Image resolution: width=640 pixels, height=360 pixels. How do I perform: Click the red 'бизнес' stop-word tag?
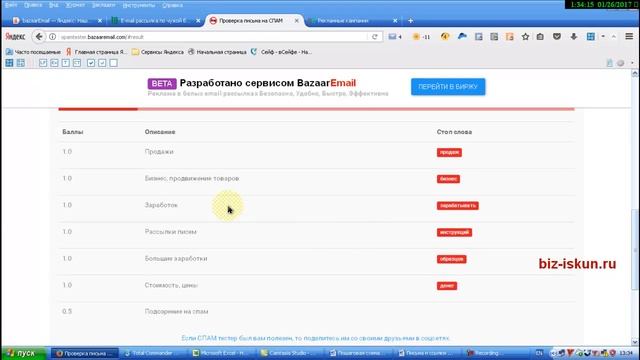point(448,179)
